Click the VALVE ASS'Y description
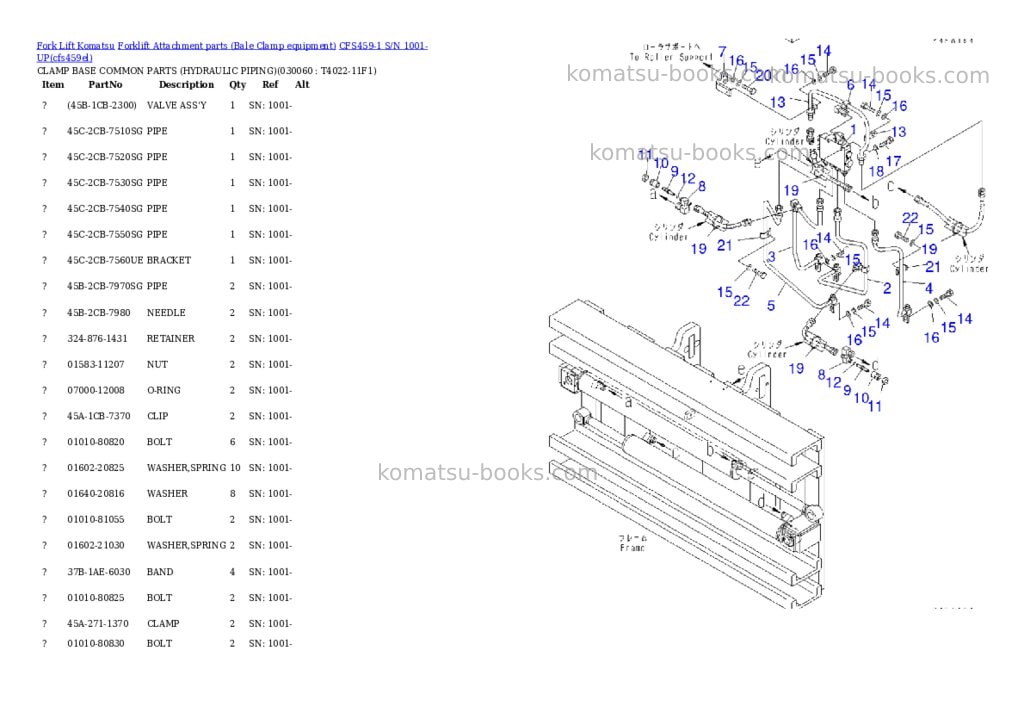 (x=176, y=105)
